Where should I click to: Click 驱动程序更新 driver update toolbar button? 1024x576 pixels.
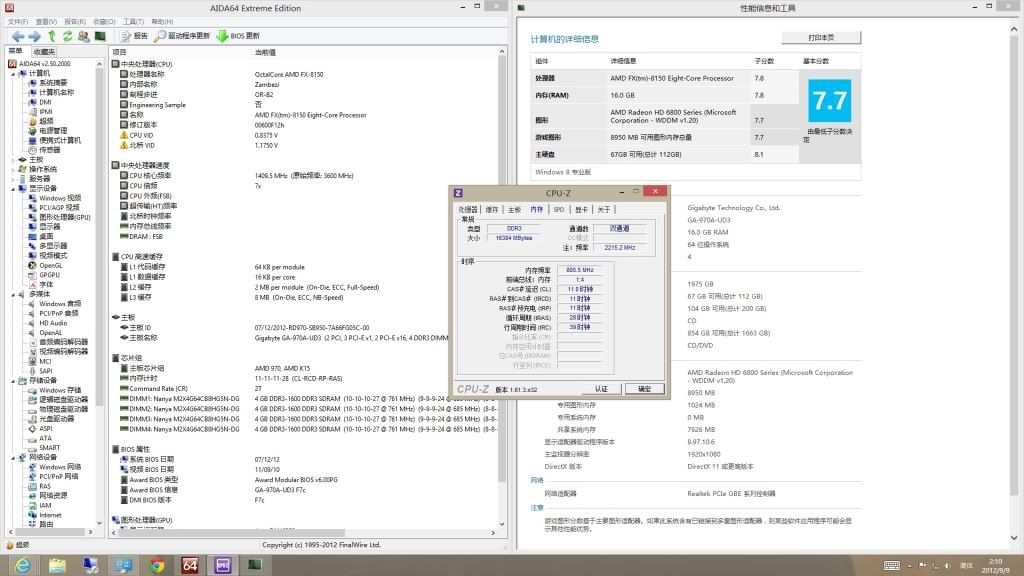181,36
